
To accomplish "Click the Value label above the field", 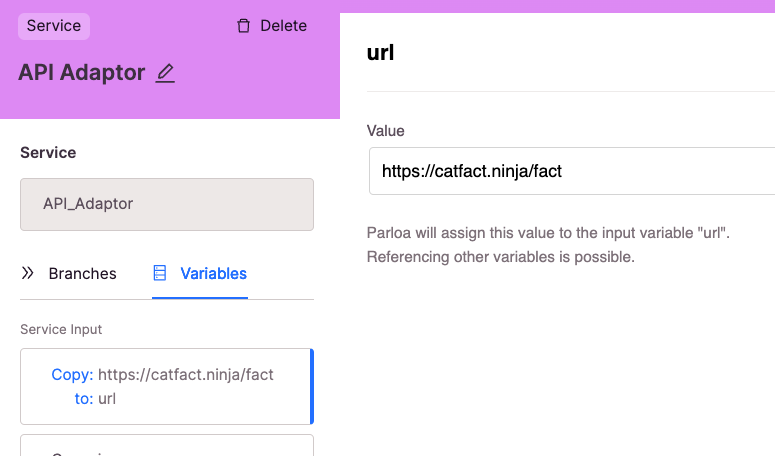I will click(x=386, y=131).
